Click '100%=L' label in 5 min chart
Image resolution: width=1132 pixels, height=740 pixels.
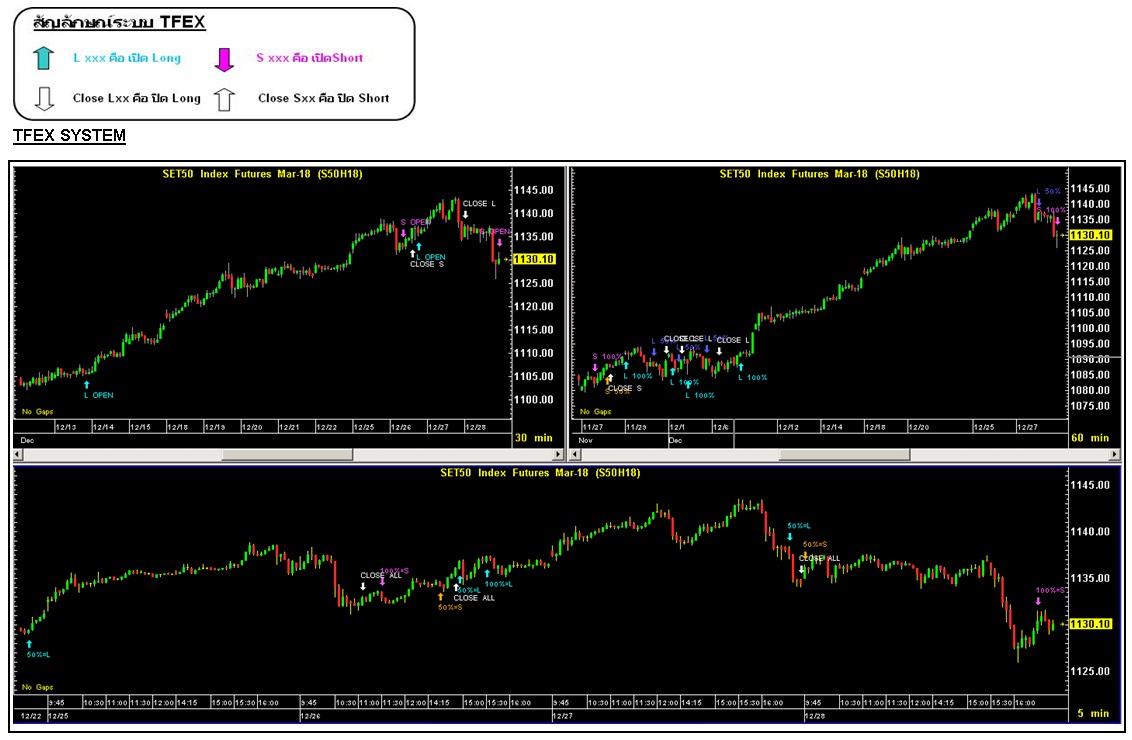(499, 584)
